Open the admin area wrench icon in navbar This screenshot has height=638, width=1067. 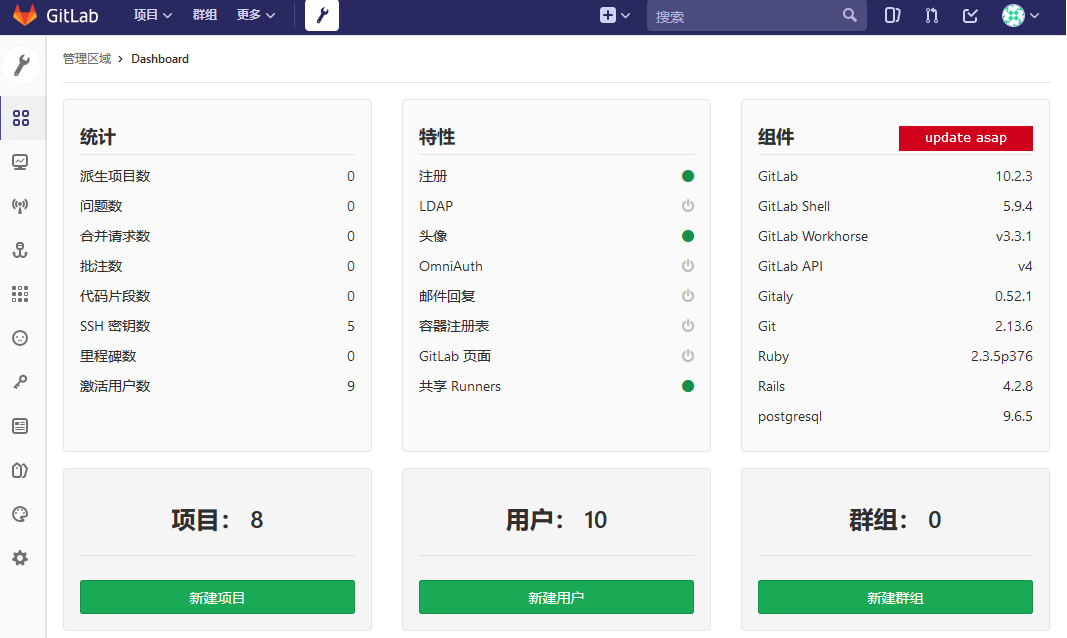pyautogui.click(x=322, y=15)
